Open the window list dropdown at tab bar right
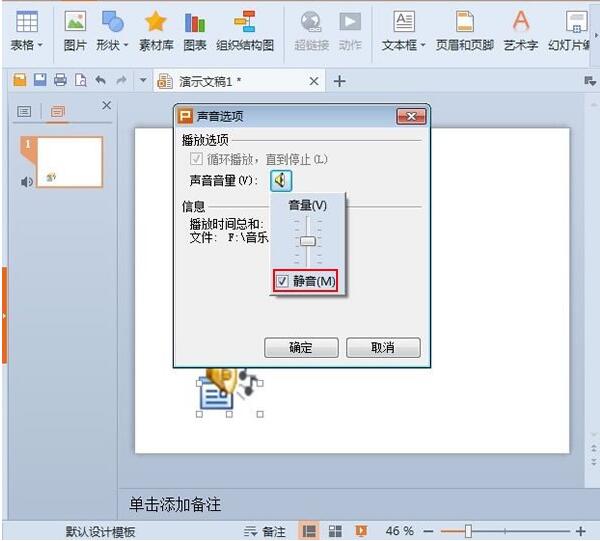The height and width of the screenshot is (541, 600). [590, 81]
